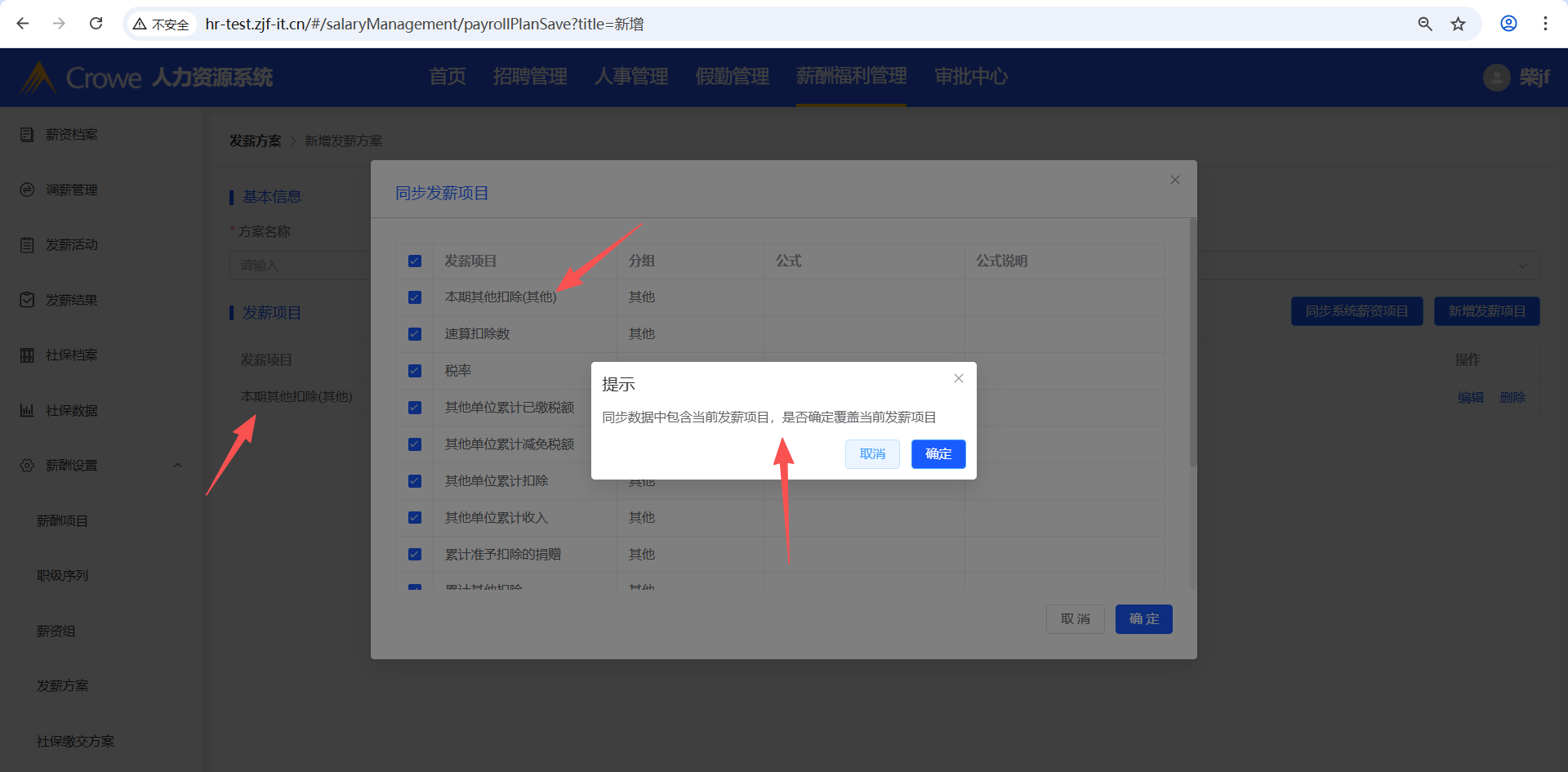
Task: Click the 薪资档案 sidebar icon
Action: [27, 134]
